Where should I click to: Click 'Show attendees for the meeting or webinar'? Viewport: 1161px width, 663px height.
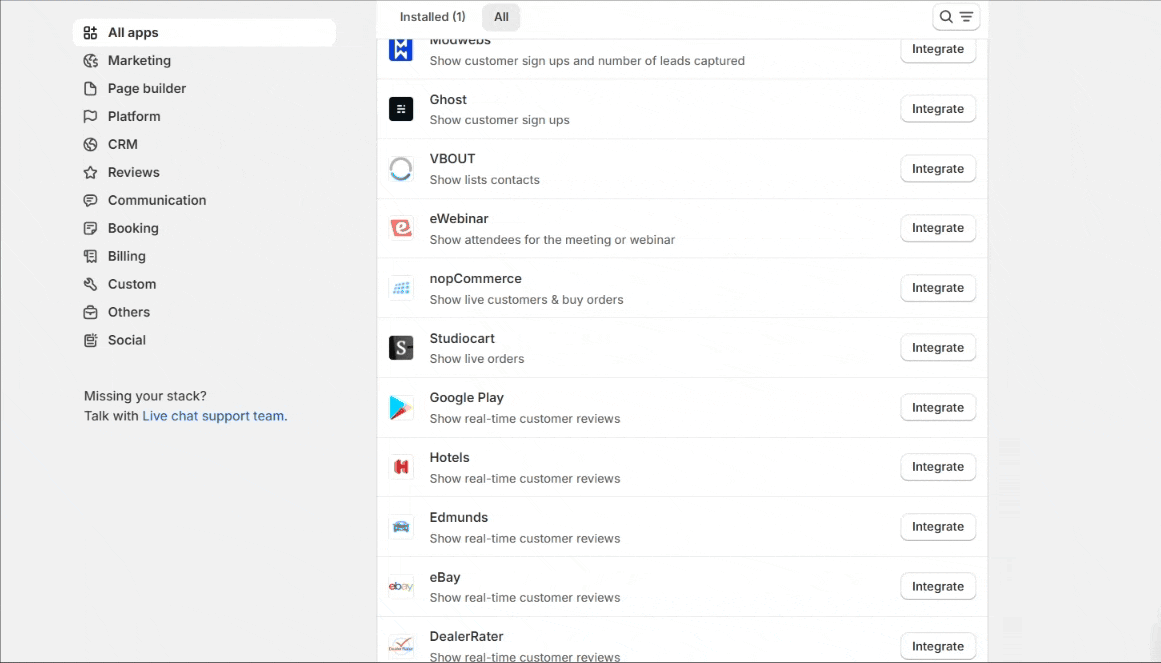pos(552,240)
